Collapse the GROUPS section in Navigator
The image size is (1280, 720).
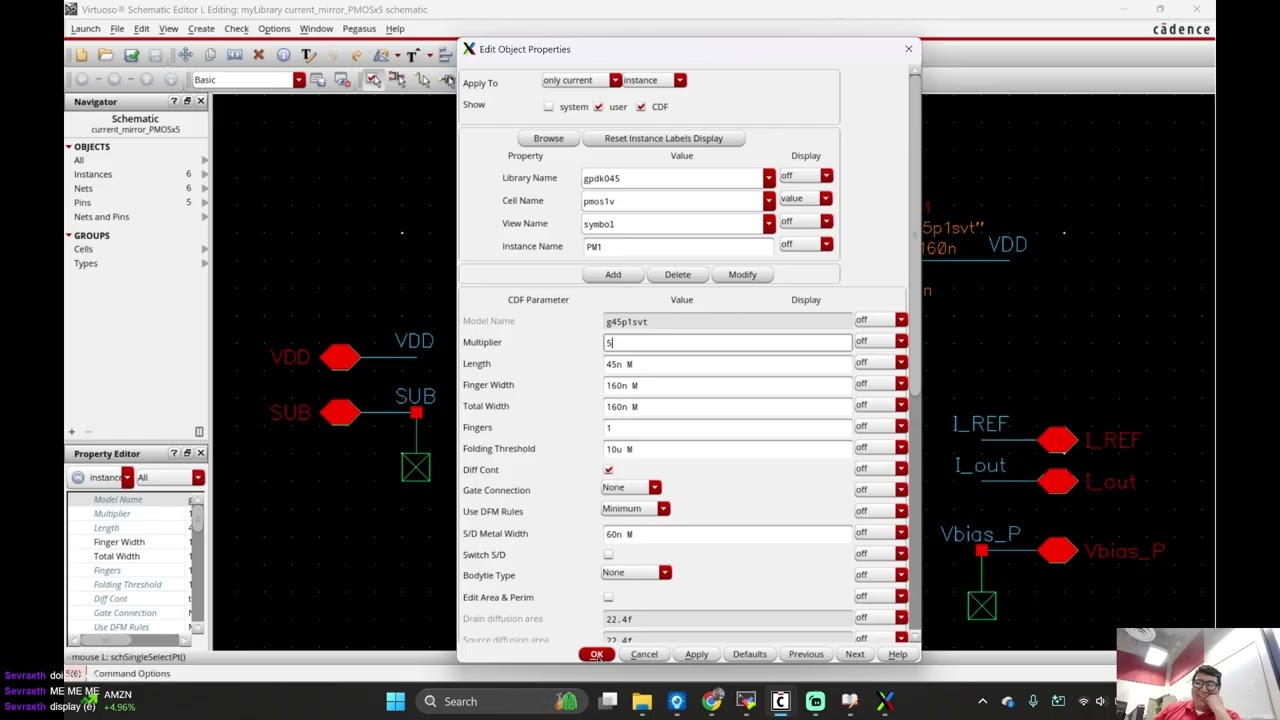point(68,236)
